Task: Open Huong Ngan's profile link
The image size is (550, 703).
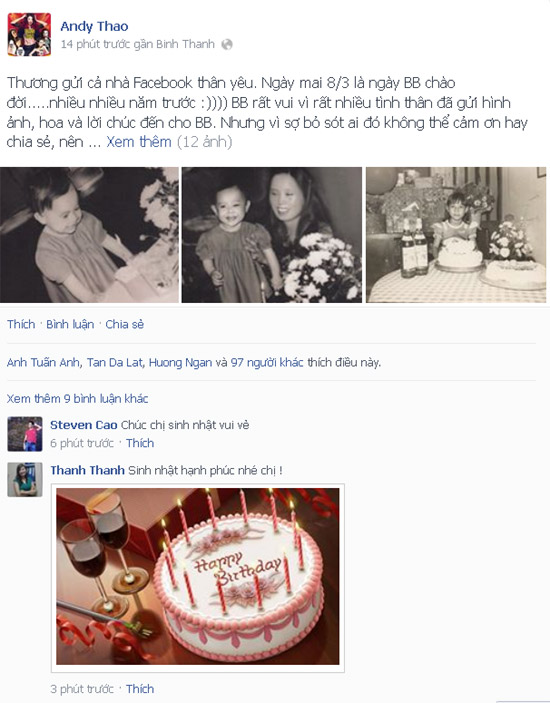Action: tap(180, 362)
